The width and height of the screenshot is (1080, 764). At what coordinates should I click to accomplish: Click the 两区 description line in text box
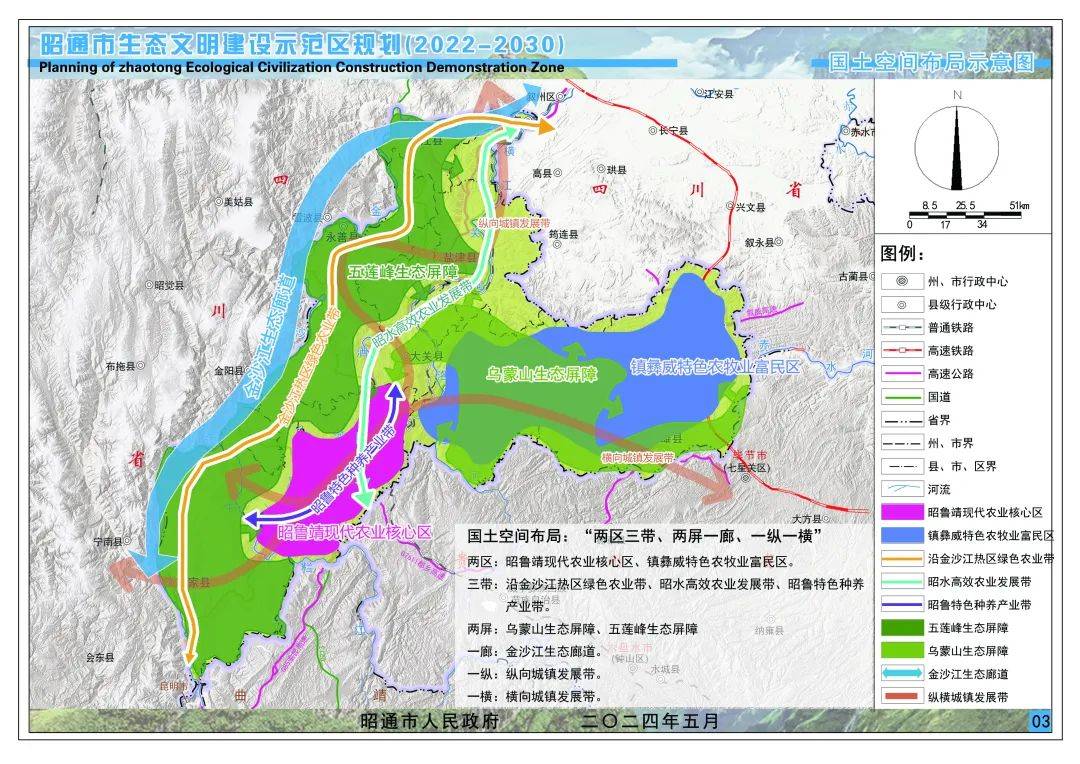[x=632, y=561]
